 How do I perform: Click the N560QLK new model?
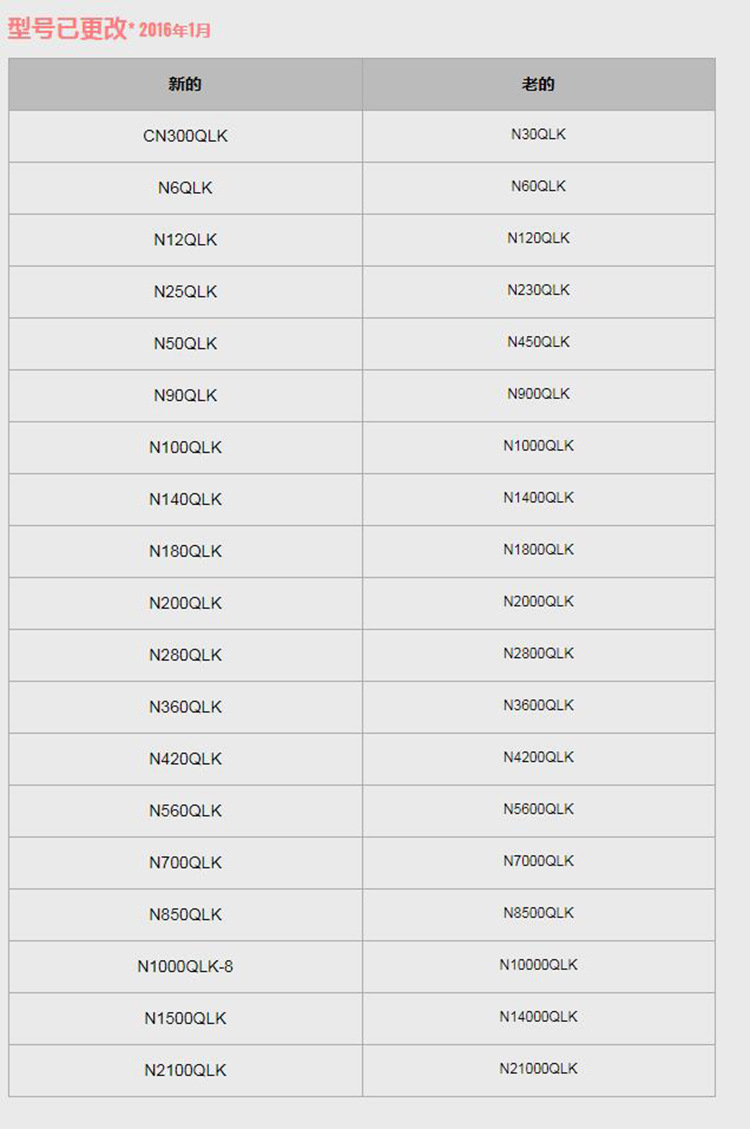(185, 811)
